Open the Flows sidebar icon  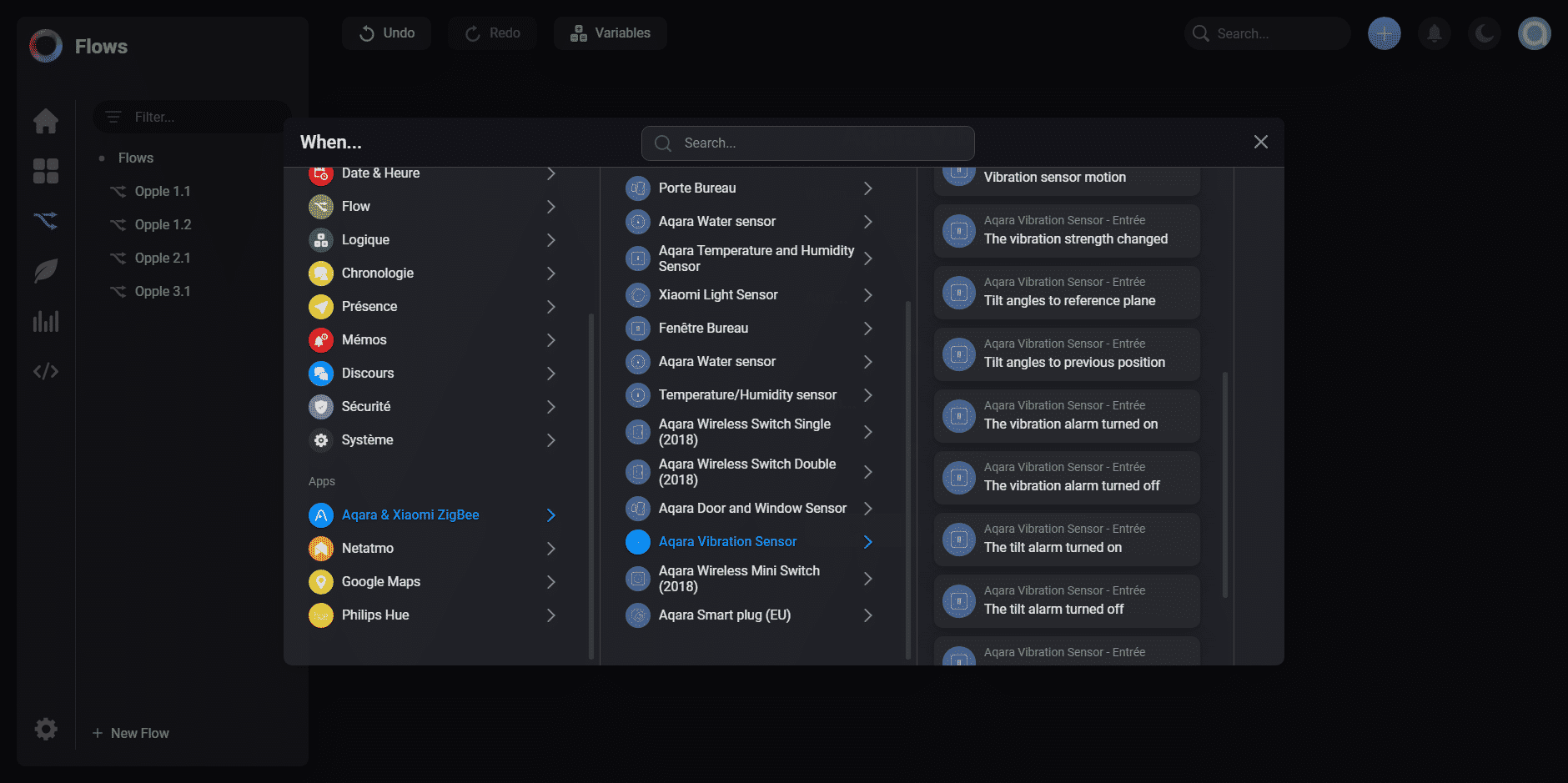(46, 221)
